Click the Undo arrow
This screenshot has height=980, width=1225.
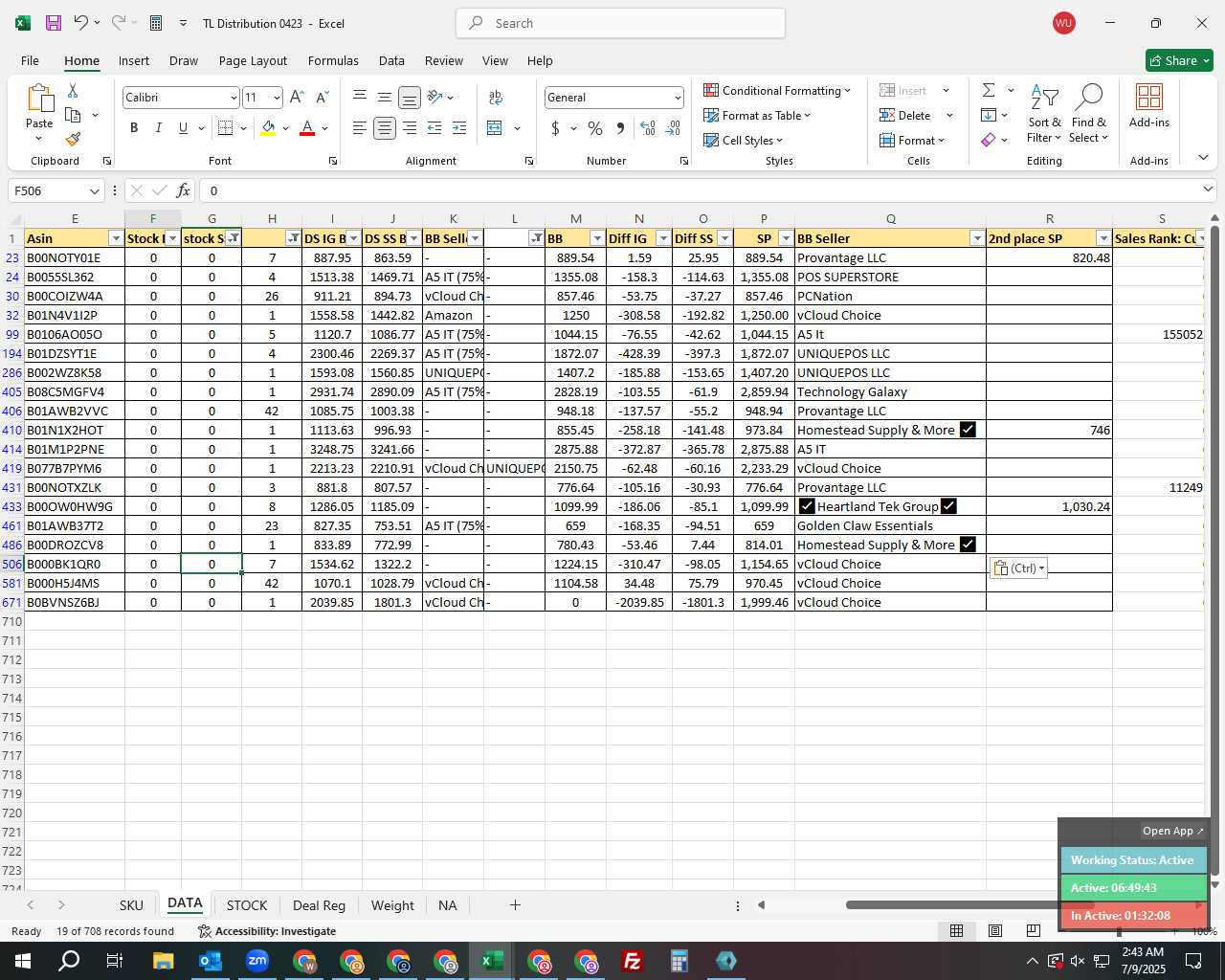81,23
